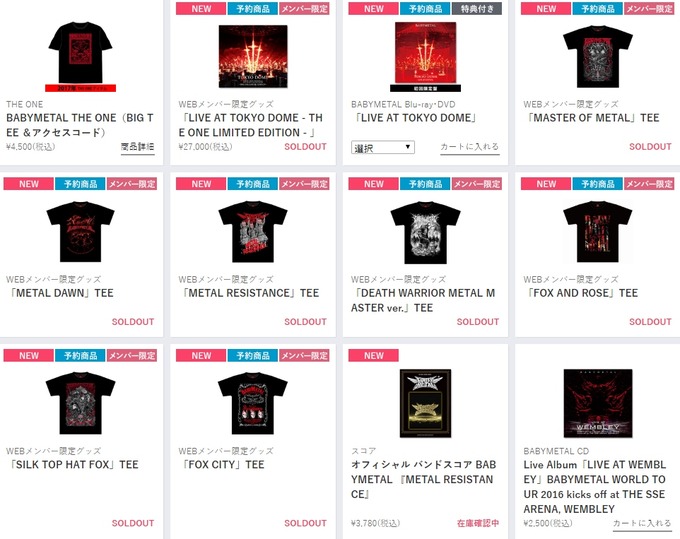
Task: Click the 特典付き tag on Blu-ray item
Action: point(477,9)
